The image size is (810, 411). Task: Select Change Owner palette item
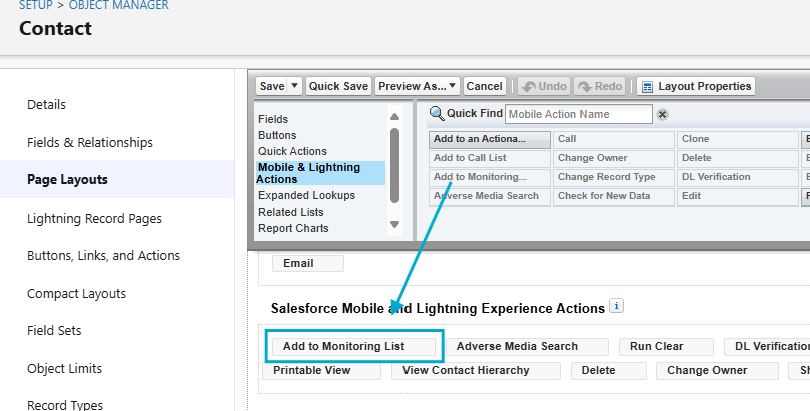[614, 159]
